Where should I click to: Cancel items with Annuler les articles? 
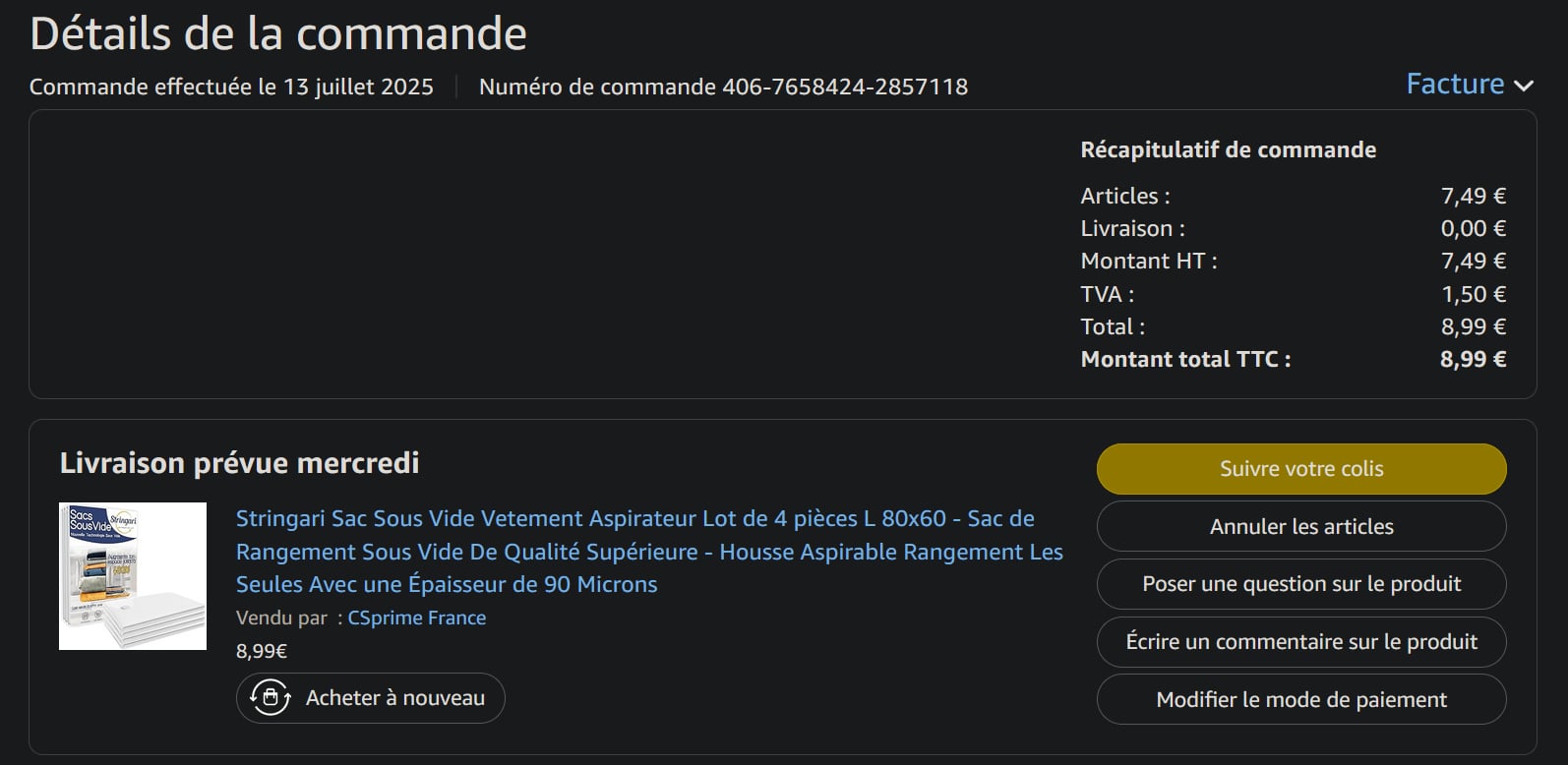pos(1300,527)
